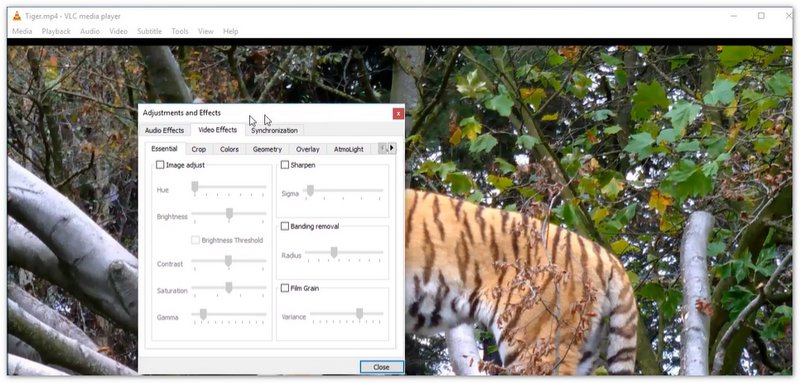
Task: Close Adjustments and Effects with red X
Action: (398, 114)
